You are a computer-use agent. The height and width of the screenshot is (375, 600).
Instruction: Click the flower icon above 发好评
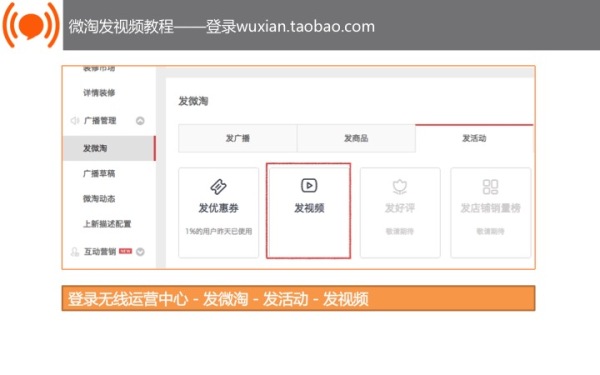(400, 187)
